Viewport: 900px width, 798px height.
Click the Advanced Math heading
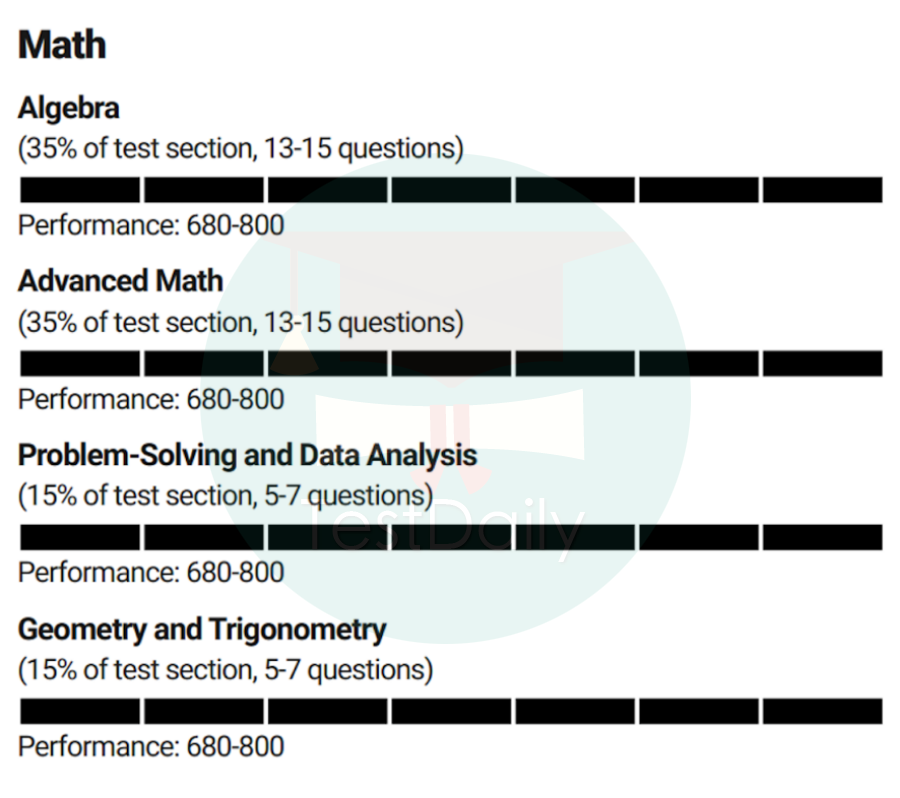click(120, 281)
